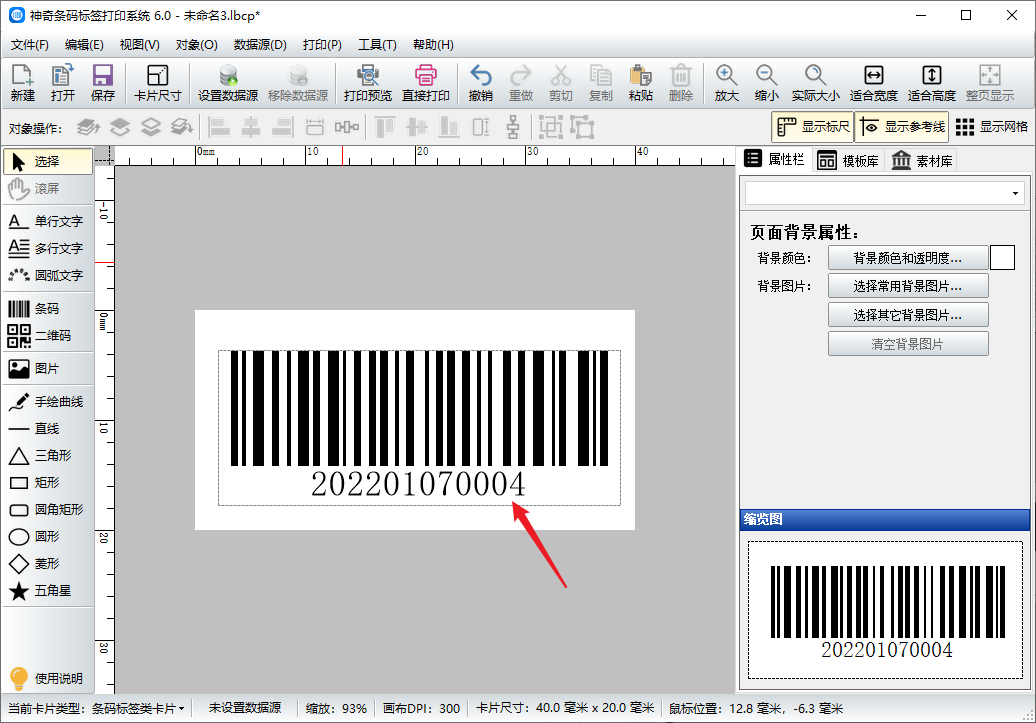Image resolution: width=1036 pixels, height=723 pixels.
Task: Open the 卡片尺寸 card size settings
Action: tap(157, 83)
